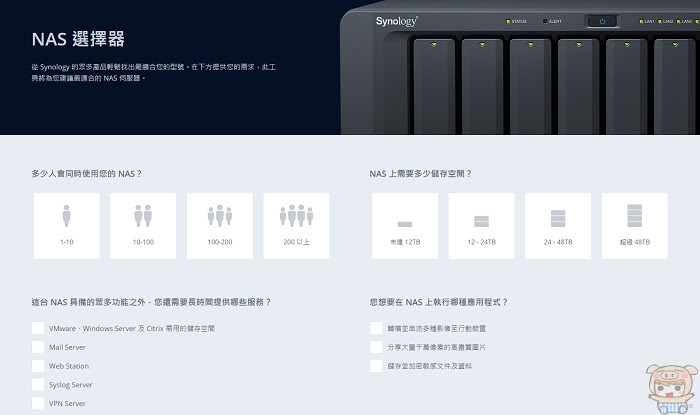The height and width of the screenshot is (415, 700).
Task: Check the 分享大量千萬像素的高畫質圖片 option
Action: (x=376, y=347)
